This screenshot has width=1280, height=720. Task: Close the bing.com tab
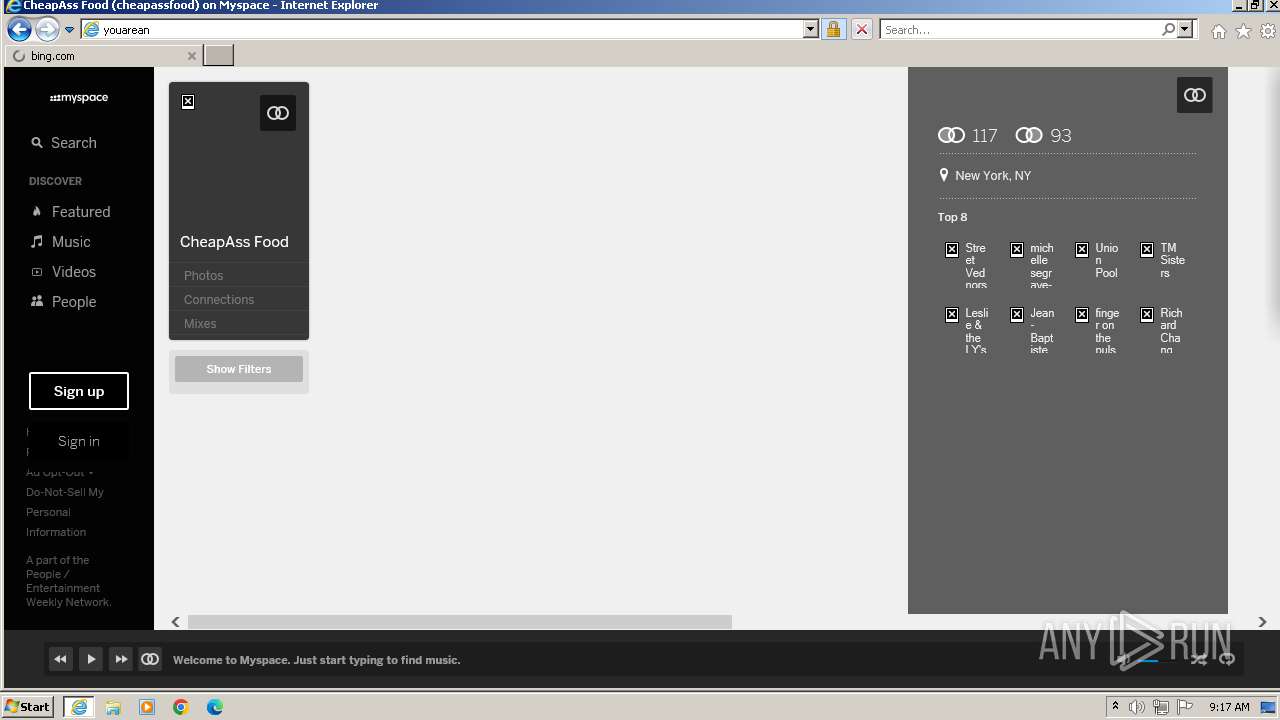click(x=192, y=56)
